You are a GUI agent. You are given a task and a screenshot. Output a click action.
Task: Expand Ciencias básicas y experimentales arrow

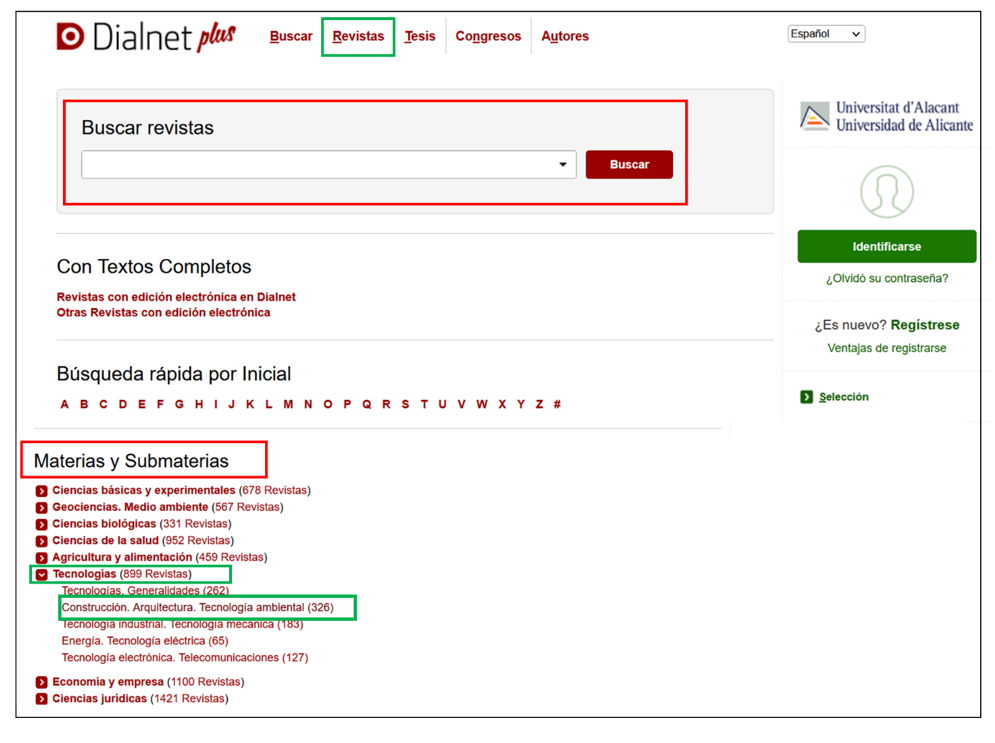(42, 491)
